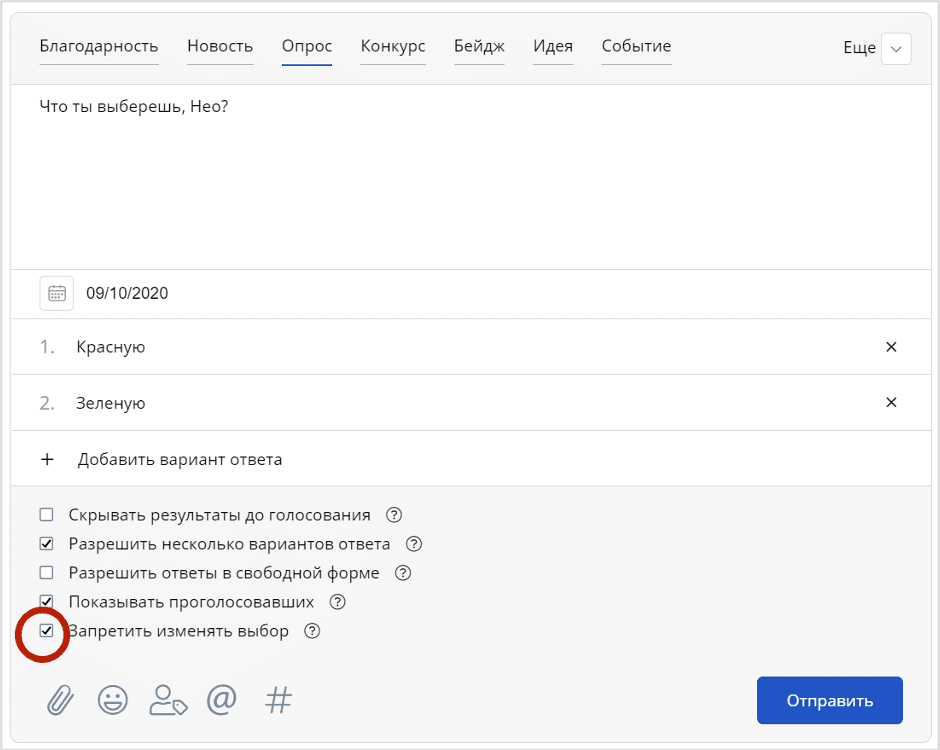The image size is (940, 750).
Task: Click the @ mention icon
Action: pyautogui.click(x=221, y=700)
